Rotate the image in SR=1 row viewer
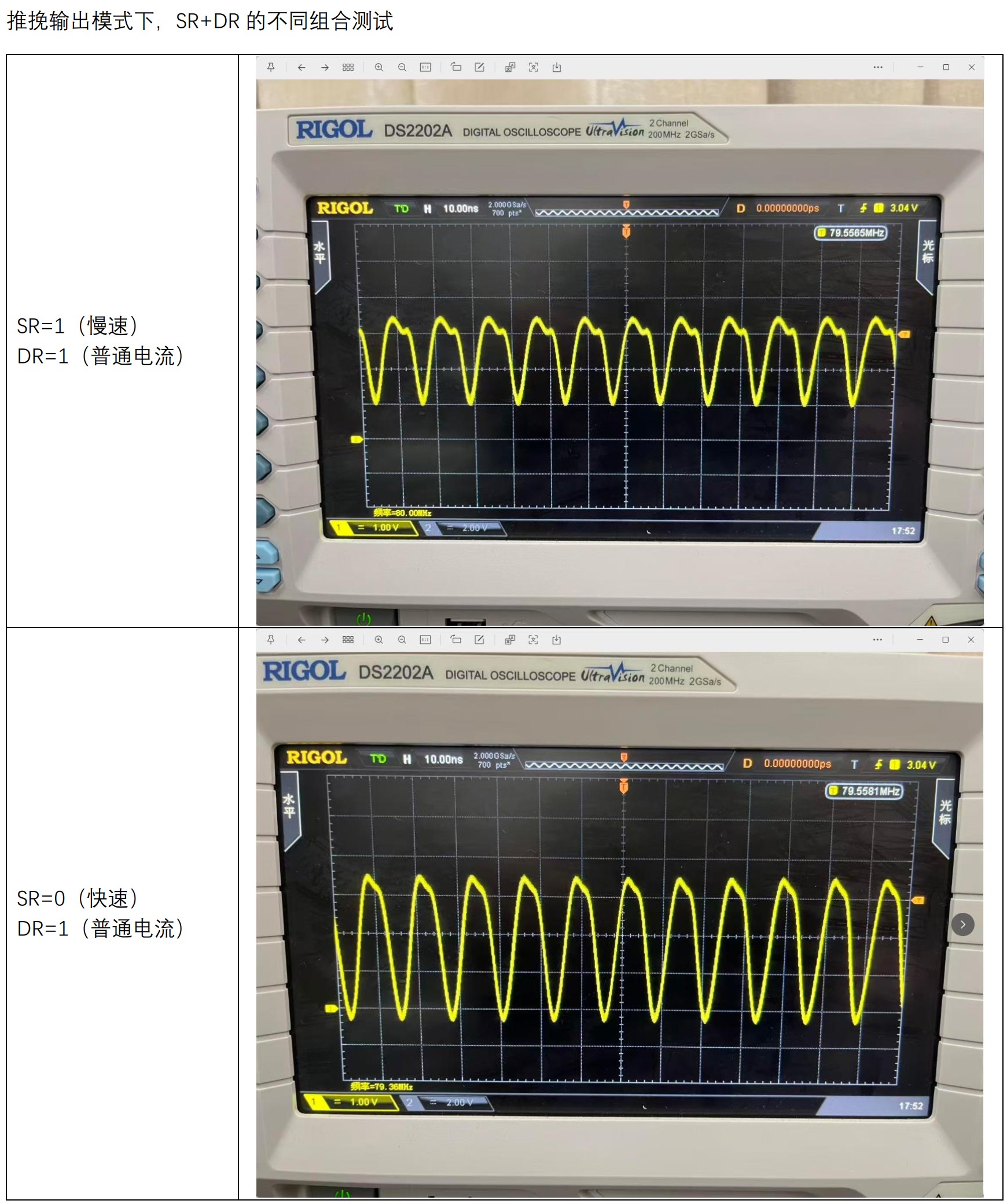 (x=456, y=67)
